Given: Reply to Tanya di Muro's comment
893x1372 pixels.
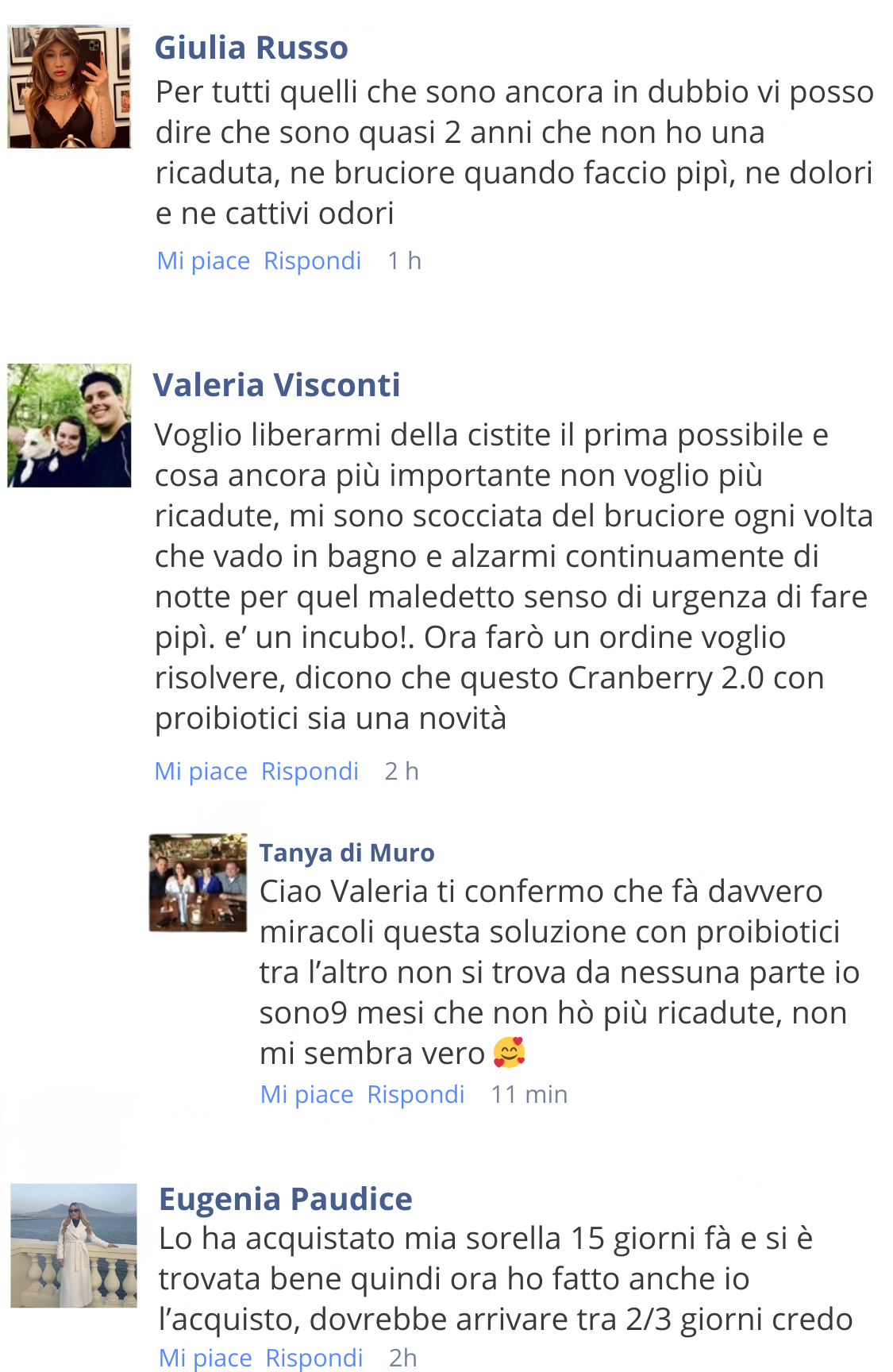Looking at the screenshot, I should tap(416, 1094).
